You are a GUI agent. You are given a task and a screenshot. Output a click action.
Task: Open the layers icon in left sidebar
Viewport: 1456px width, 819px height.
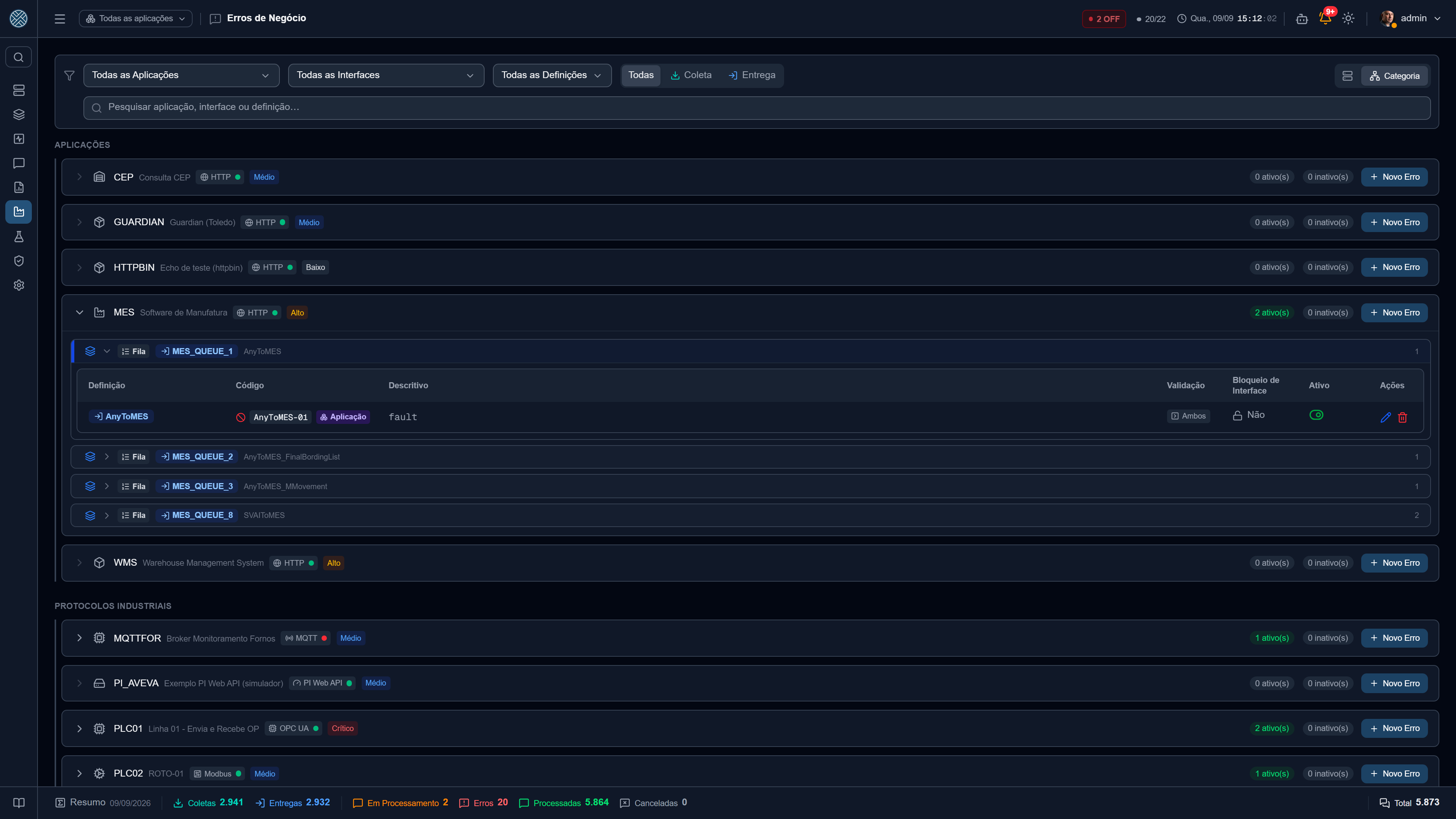point(19,115)
